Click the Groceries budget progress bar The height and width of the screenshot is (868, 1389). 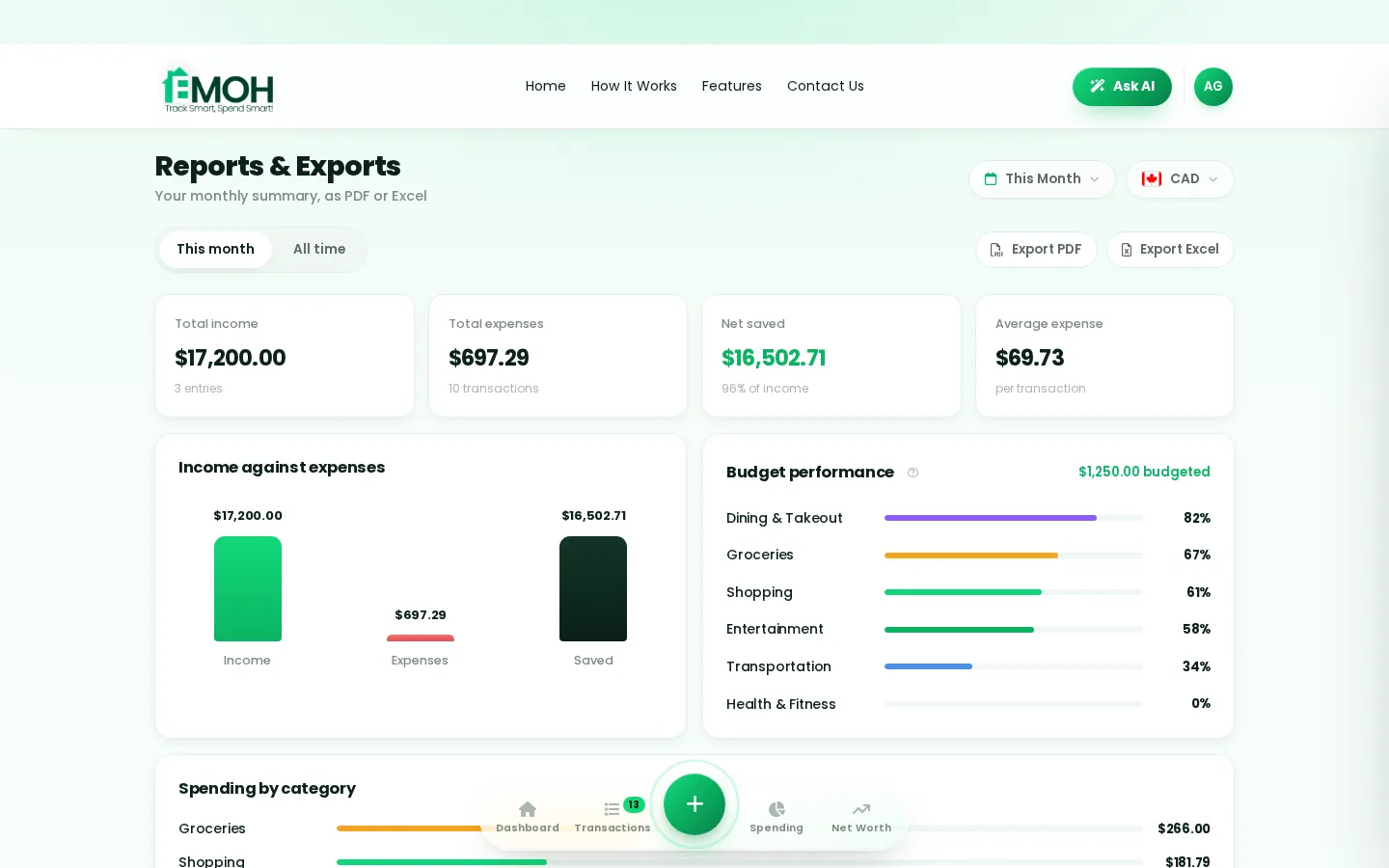coord(1014,556)
